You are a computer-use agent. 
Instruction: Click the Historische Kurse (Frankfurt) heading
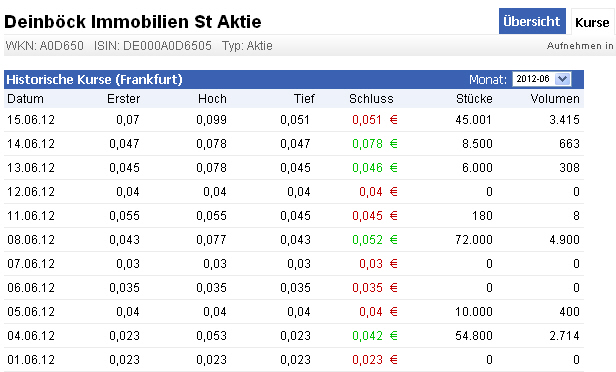95,80
